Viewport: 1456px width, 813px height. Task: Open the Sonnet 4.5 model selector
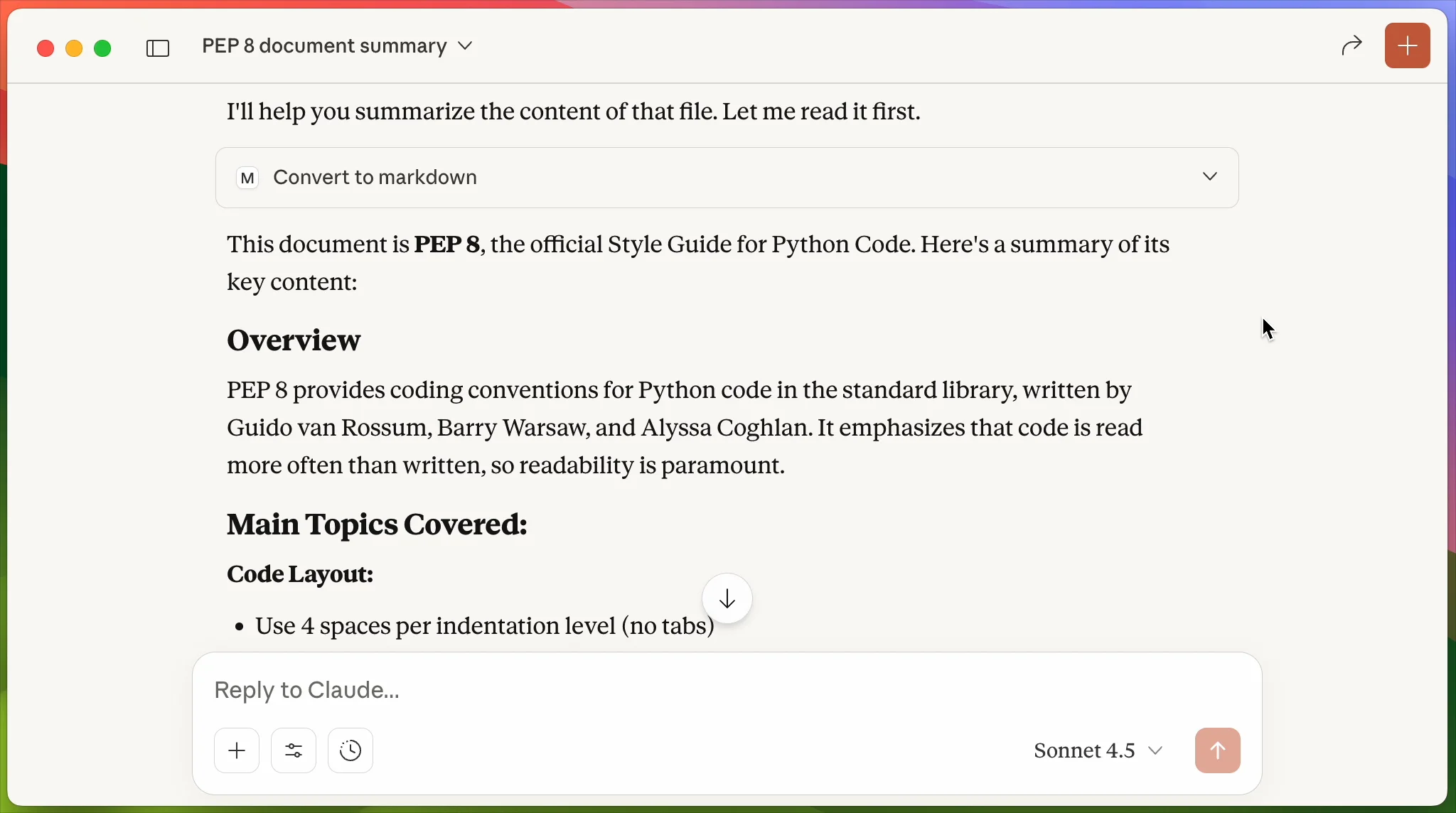pyautogui.click(x=1083, y=750)
